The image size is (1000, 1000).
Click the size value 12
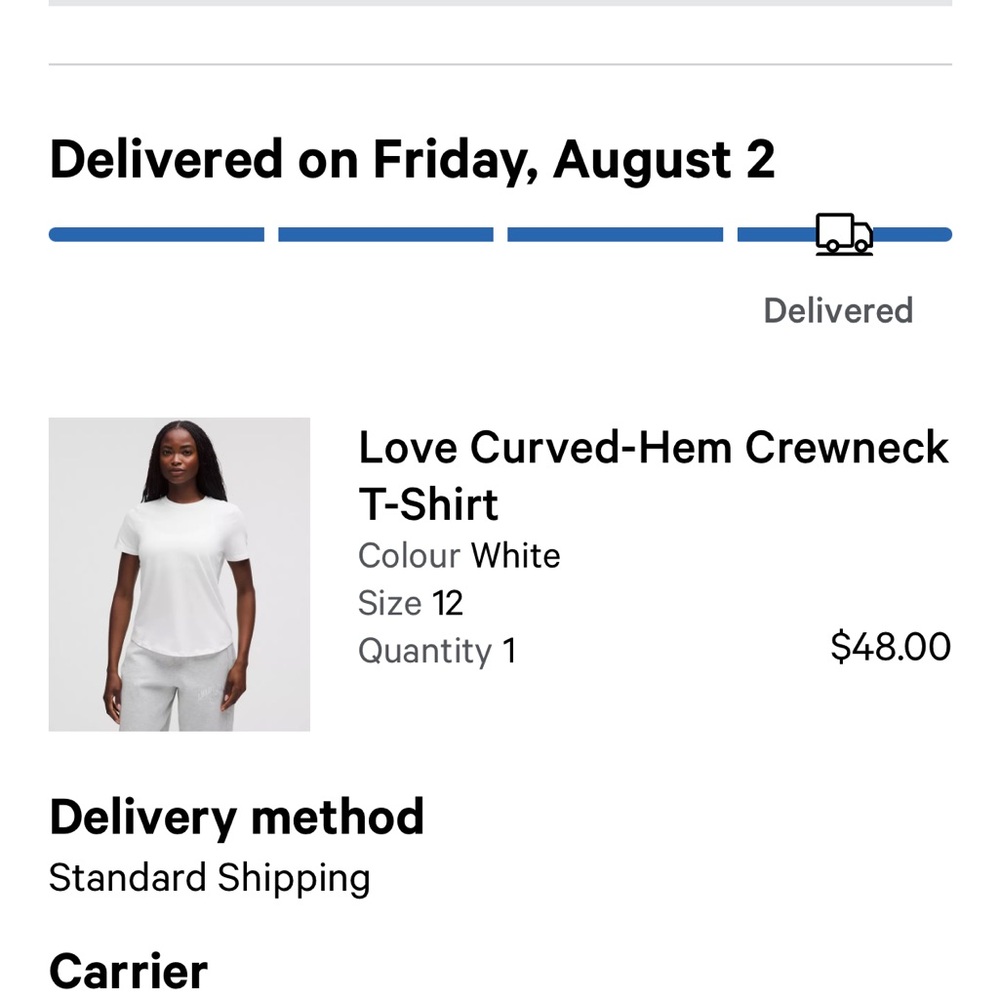click(x=448, y=603)
